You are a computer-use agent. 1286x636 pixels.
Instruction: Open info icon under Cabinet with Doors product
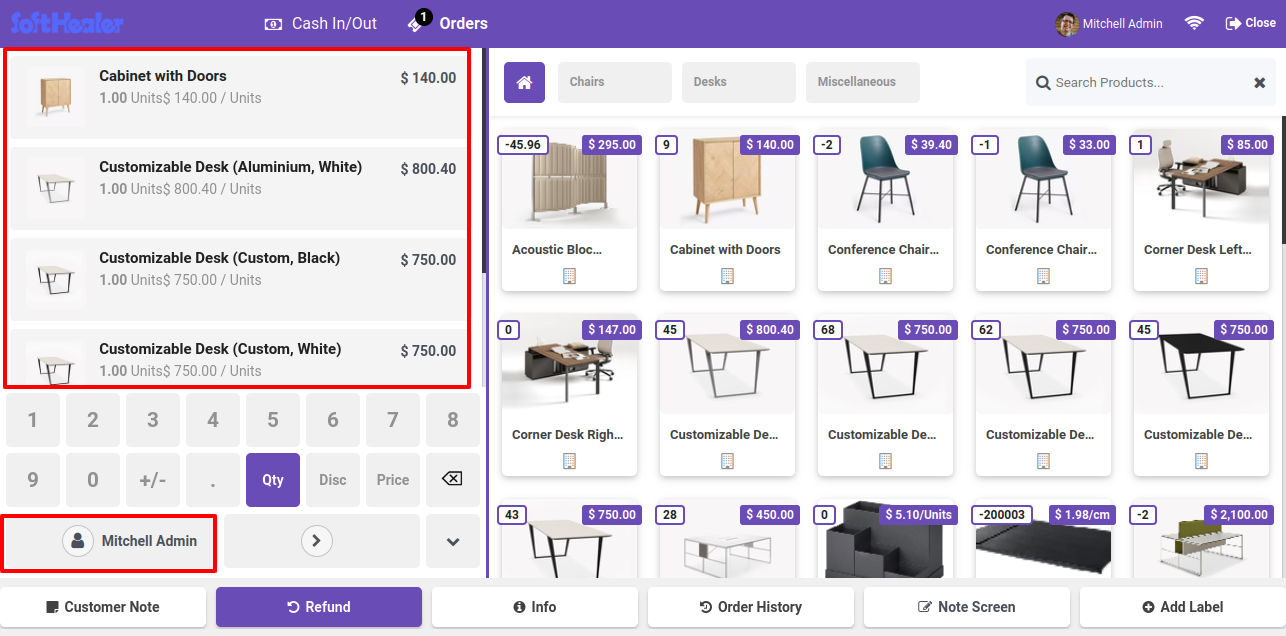[727, 276]
